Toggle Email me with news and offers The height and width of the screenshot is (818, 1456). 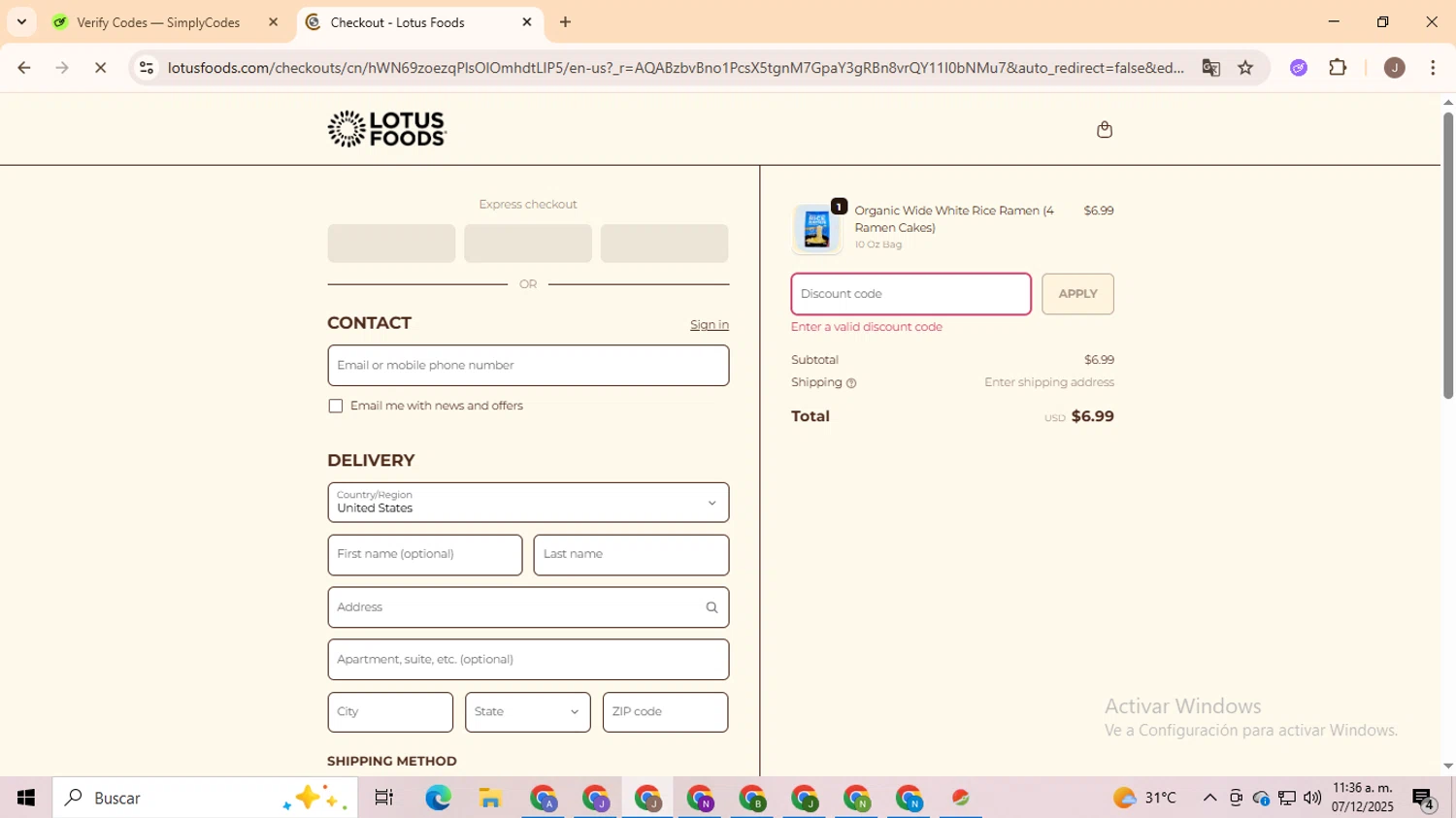click(x=336, y=406)
